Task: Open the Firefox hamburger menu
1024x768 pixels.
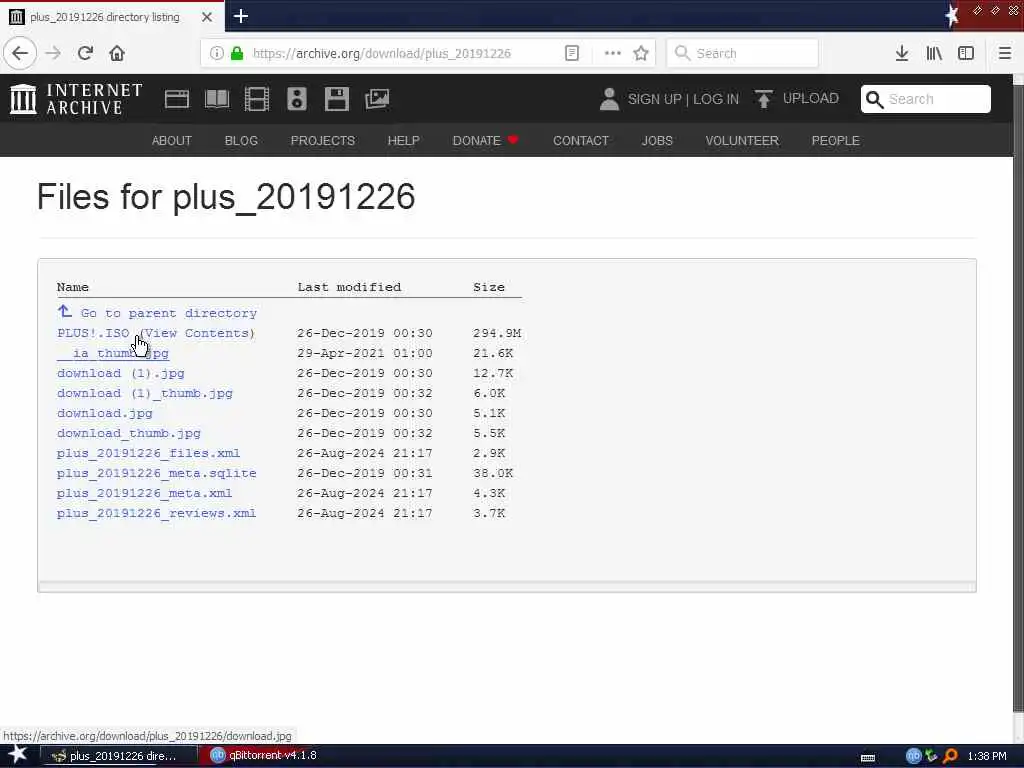Action: (x=1004, y=53)
